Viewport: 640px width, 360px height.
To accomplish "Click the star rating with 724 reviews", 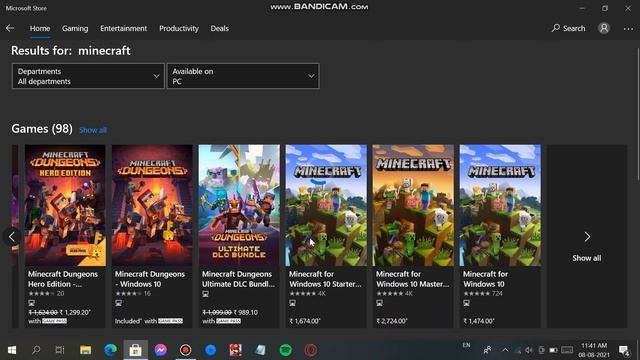I will tap(483, 293).
